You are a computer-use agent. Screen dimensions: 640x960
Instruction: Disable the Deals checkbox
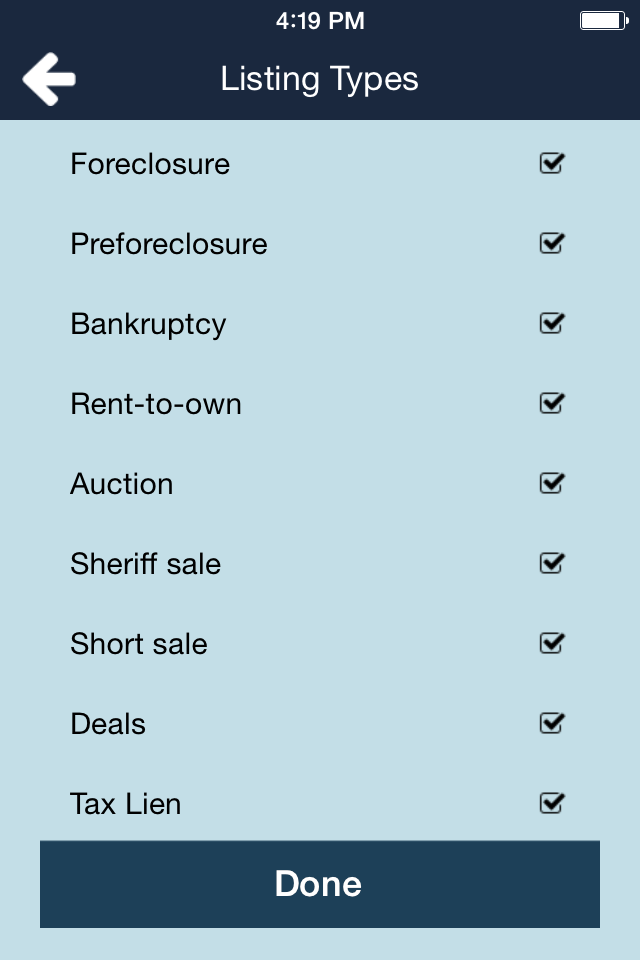point(552,724)
